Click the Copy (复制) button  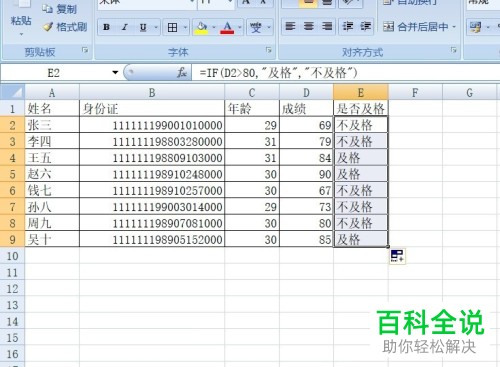pos(60,9)
